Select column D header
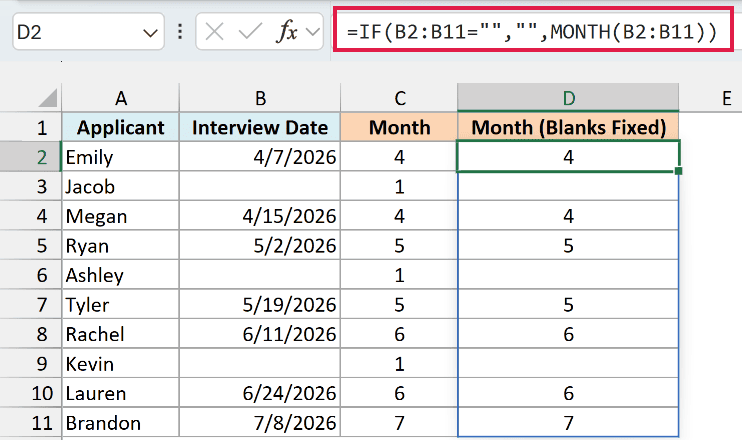The image size is (742, 440). pos(568,98)
